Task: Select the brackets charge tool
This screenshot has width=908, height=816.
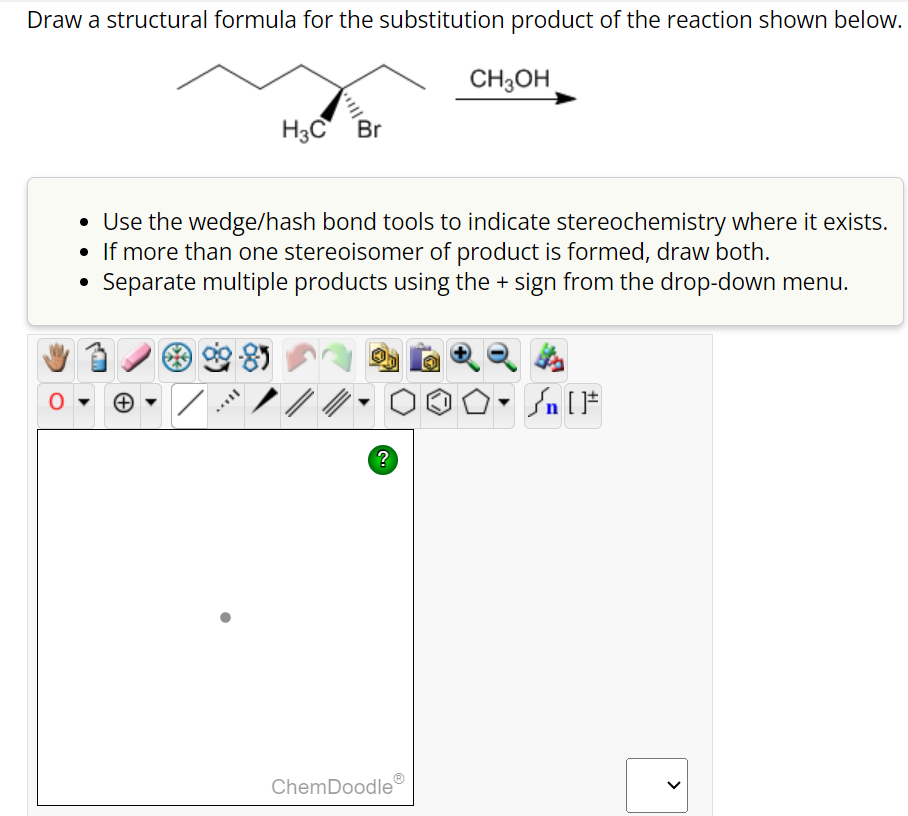Action: click(583, 405)
